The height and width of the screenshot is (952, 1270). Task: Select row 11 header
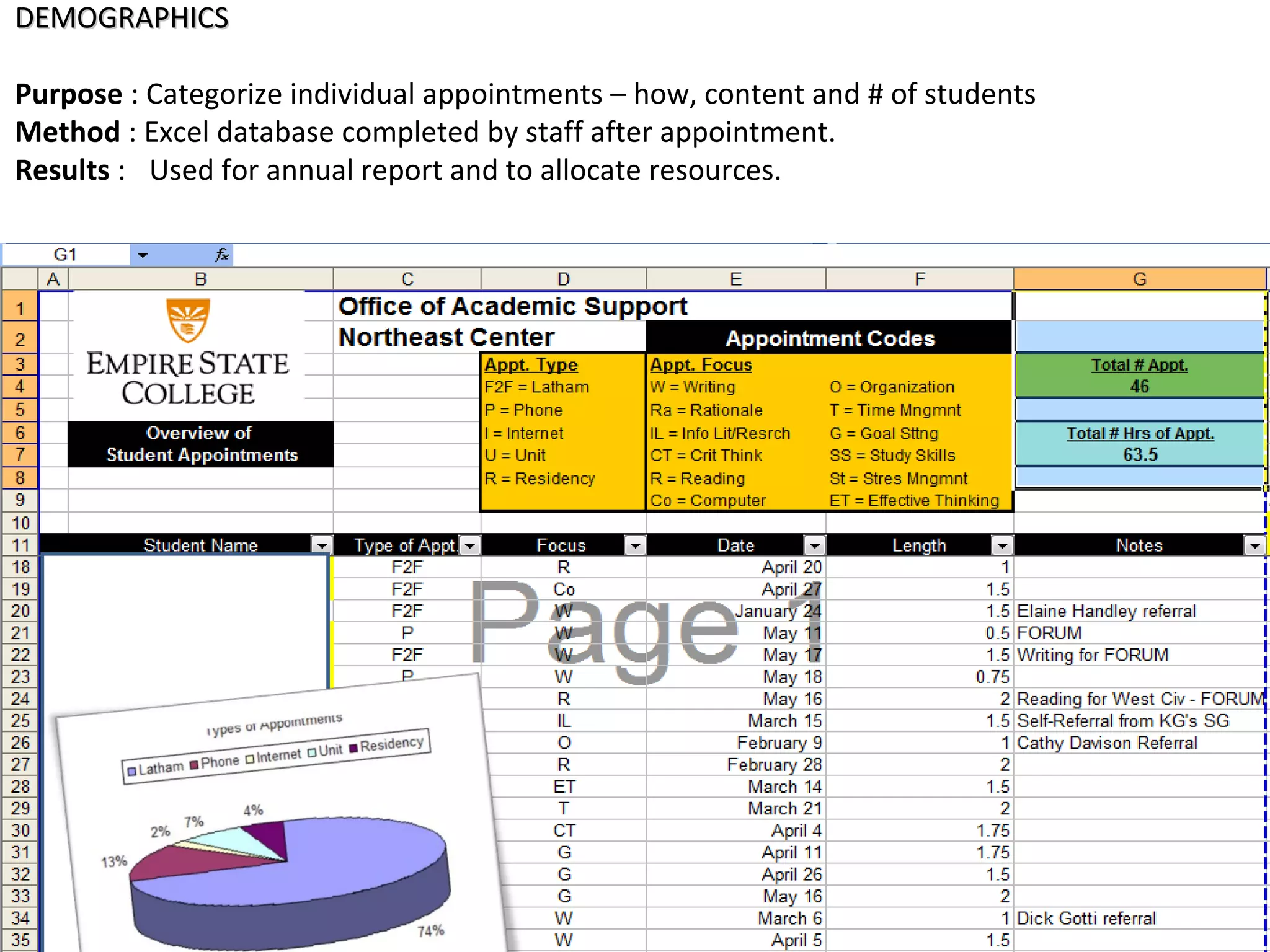[20, 545]
